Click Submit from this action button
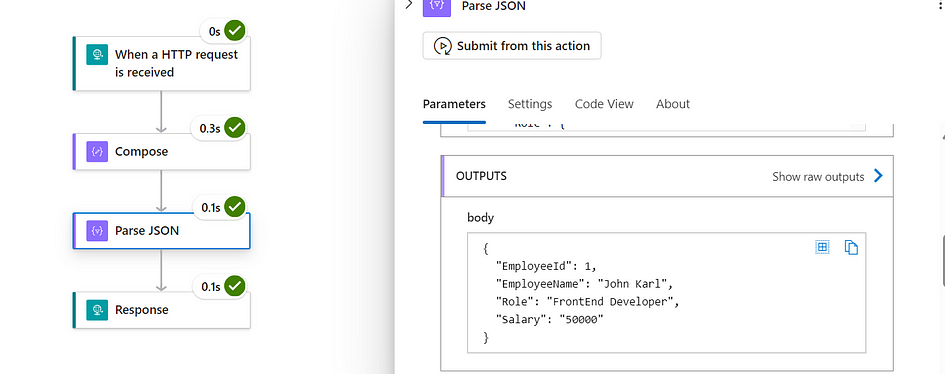Viewport: 945px width, 374px height. coord(512,46)
